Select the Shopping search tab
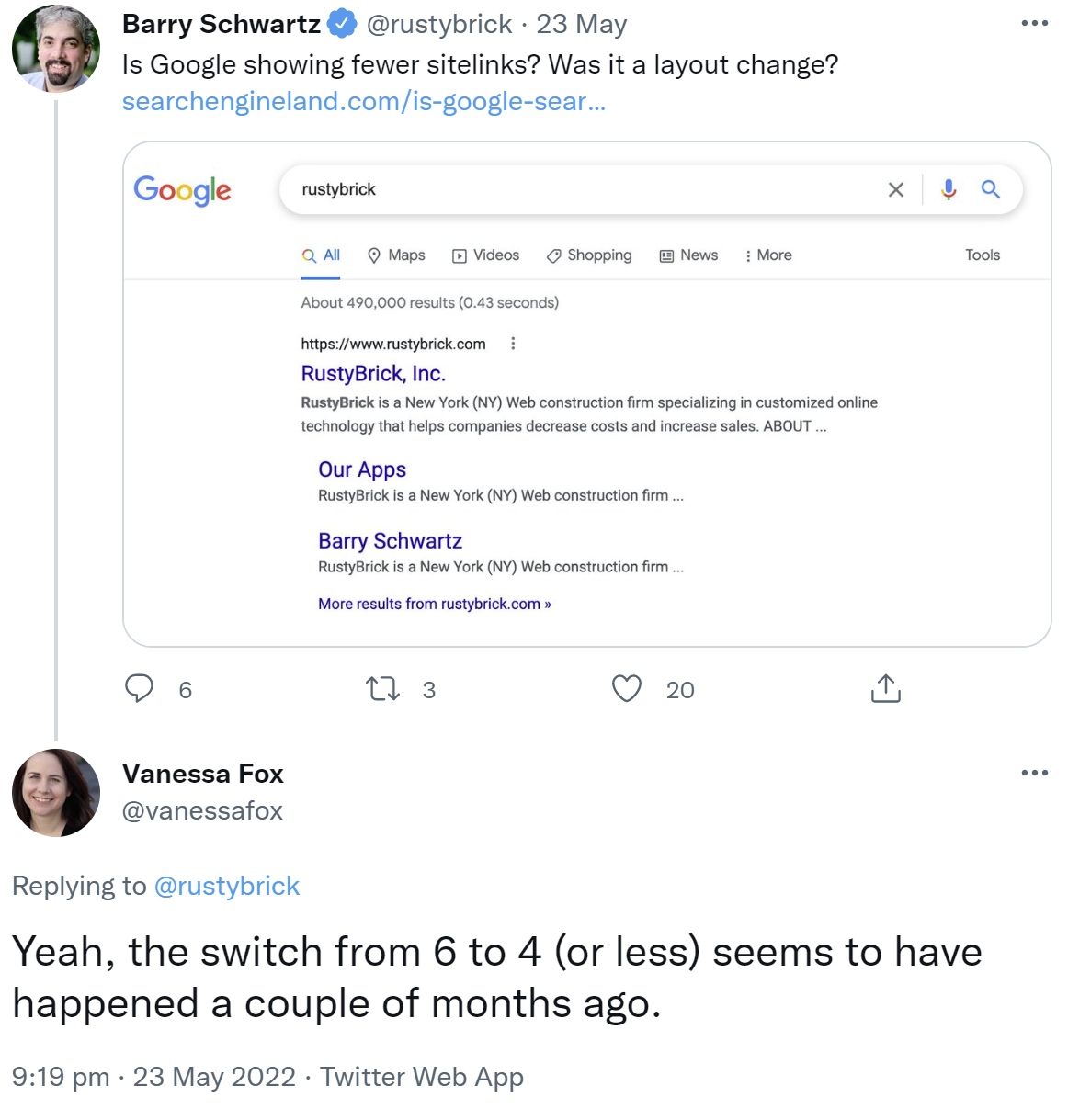Screen dimensions: 1068x1120 (588, 255)
